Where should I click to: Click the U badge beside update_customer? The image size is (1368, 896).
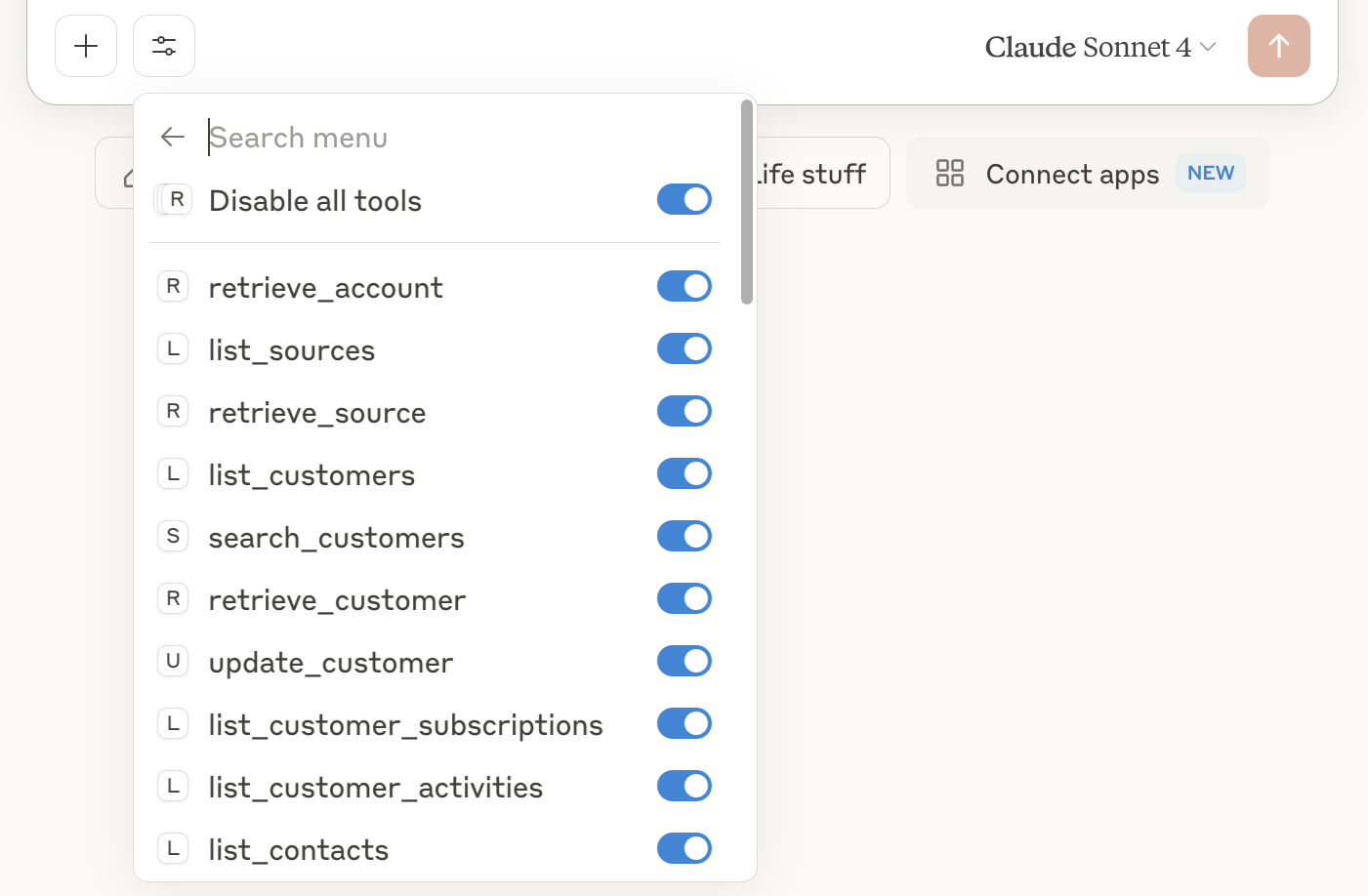(173, 661)
